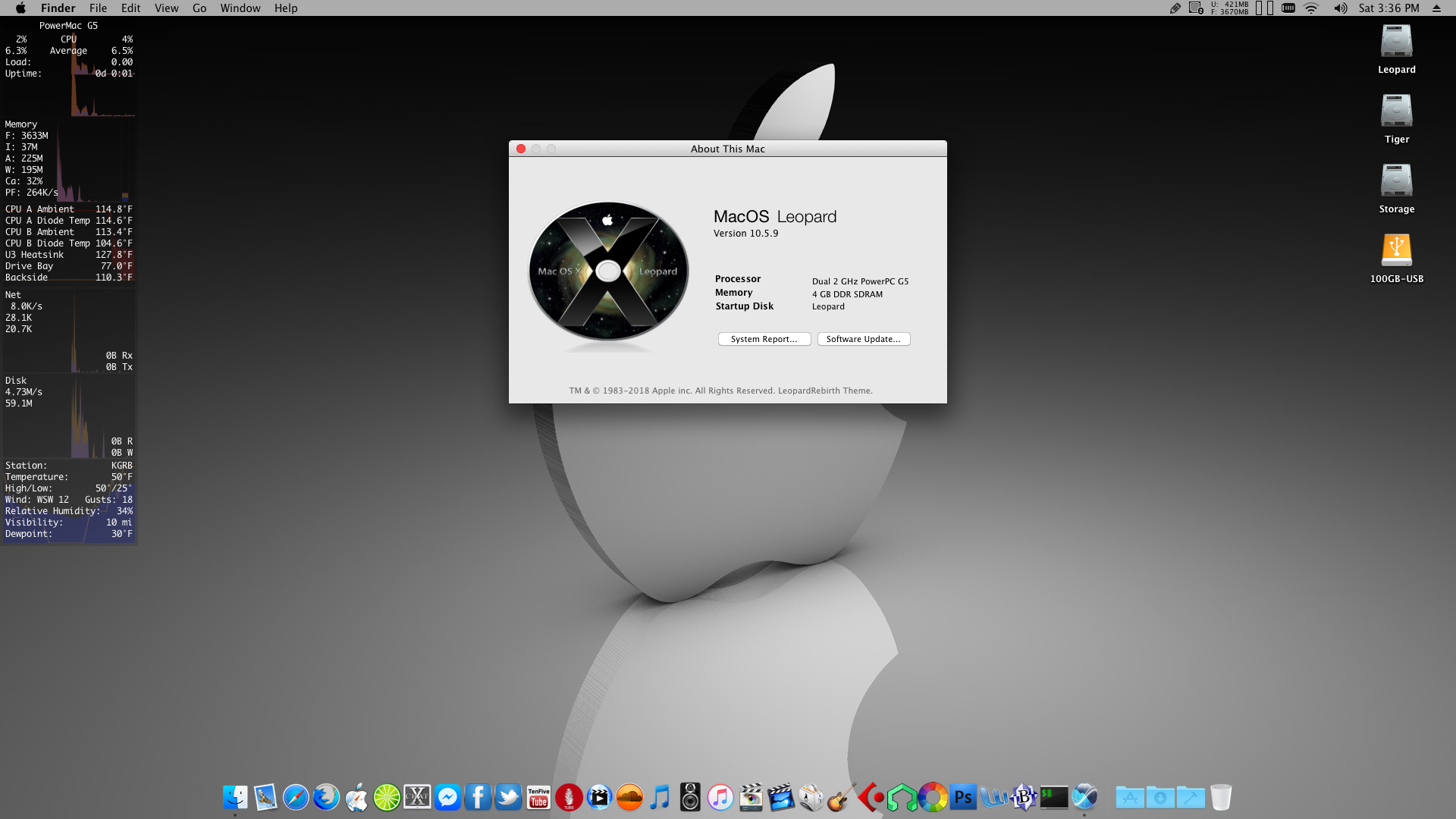Launch Microsoft Word icon in dock
Viewport: 1456px width, 819px height.
(993, 797)
